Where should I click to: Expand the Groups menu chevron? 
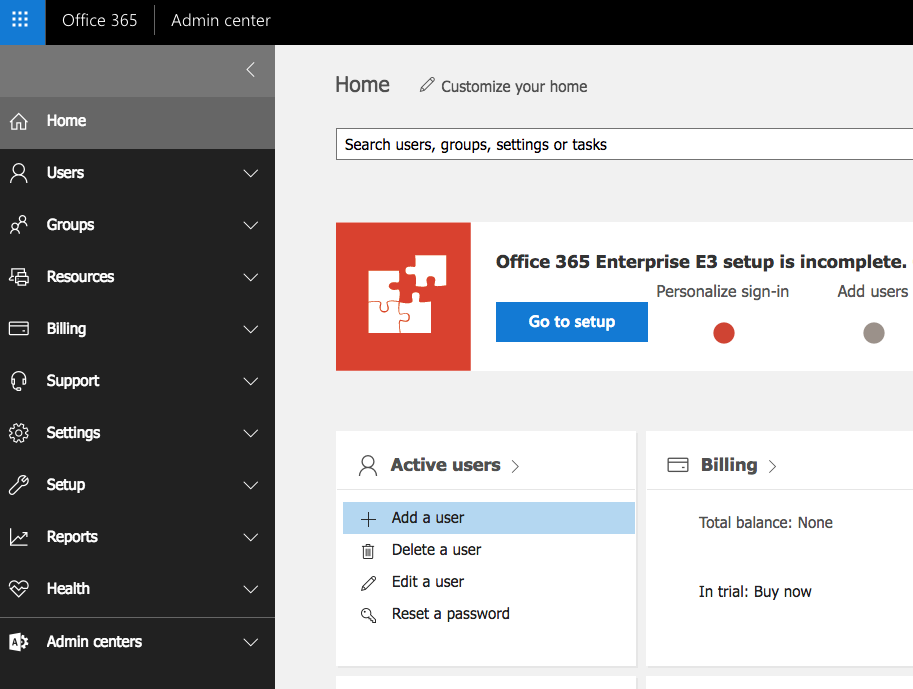251,225
